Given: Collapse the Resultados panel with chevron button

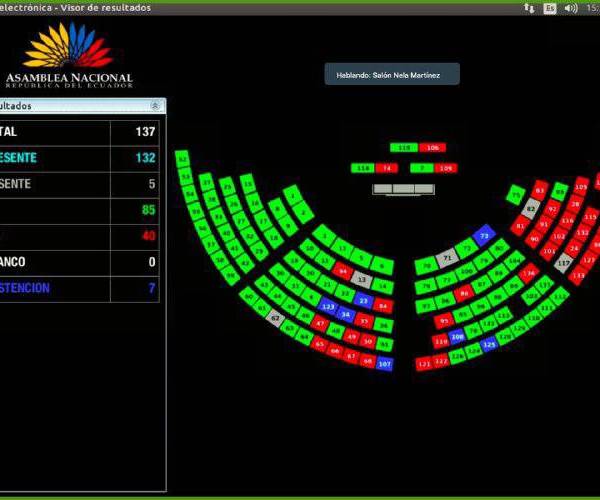Looking at the screenshot, I should point(156,105).
